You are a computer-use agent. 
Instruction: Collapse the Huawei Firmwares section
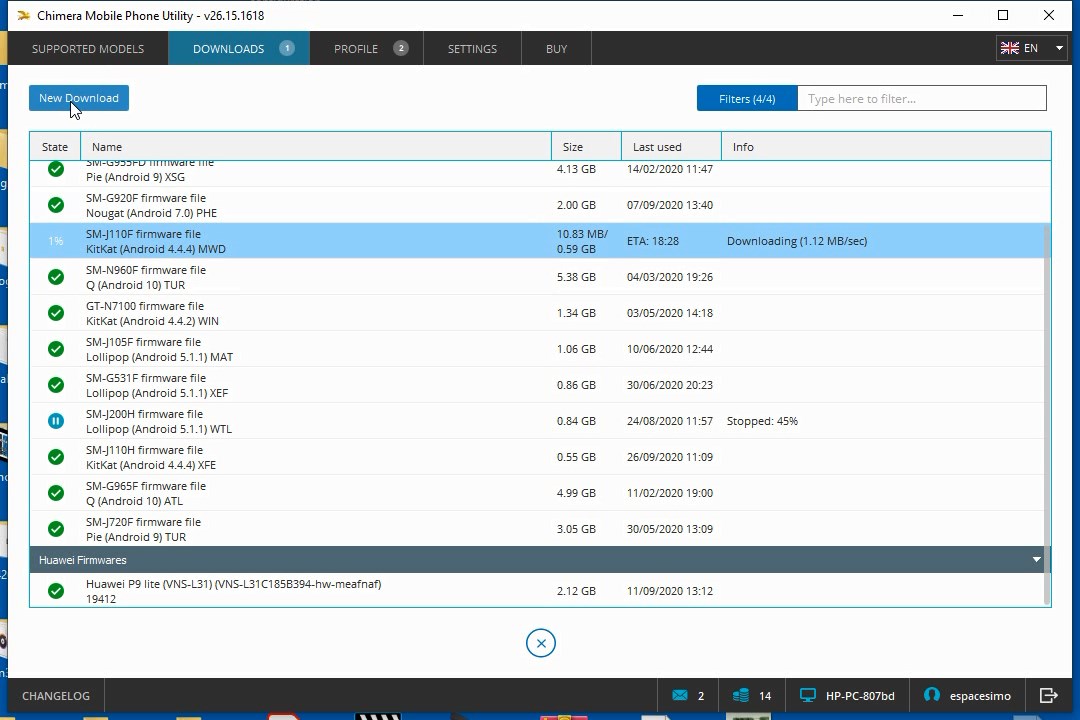click(x=1036, y=560)
